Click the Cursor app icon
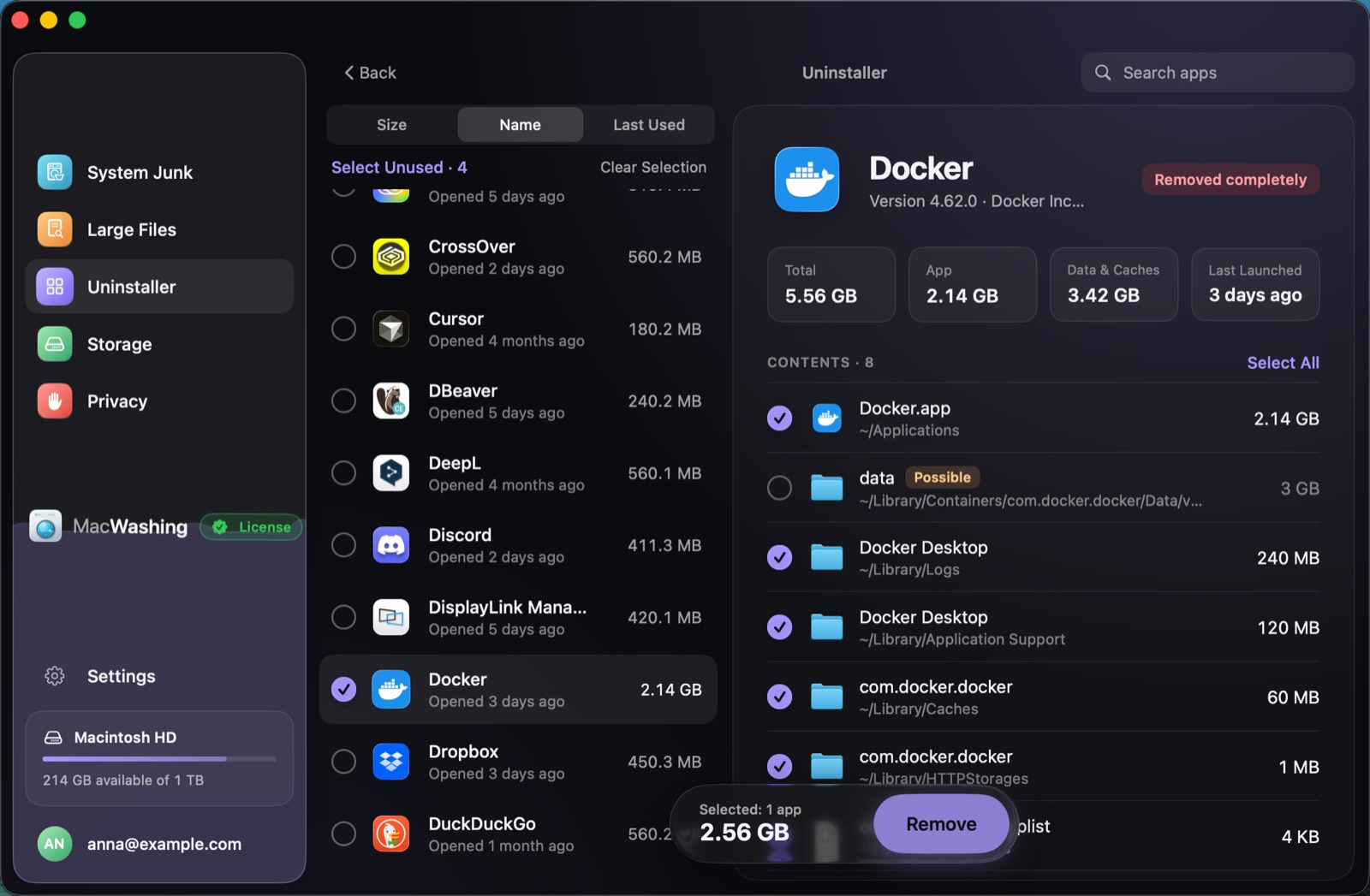The height and width of the screenshot is (896, 1370). coord(391,329)
